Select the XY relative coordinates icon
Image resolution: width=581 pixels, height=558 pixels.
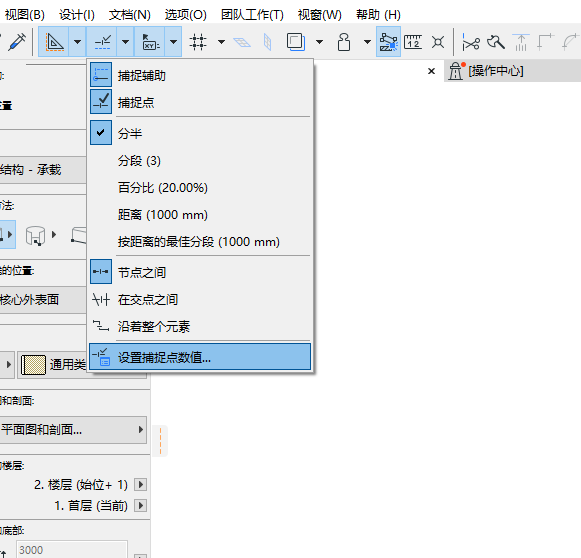150,42
